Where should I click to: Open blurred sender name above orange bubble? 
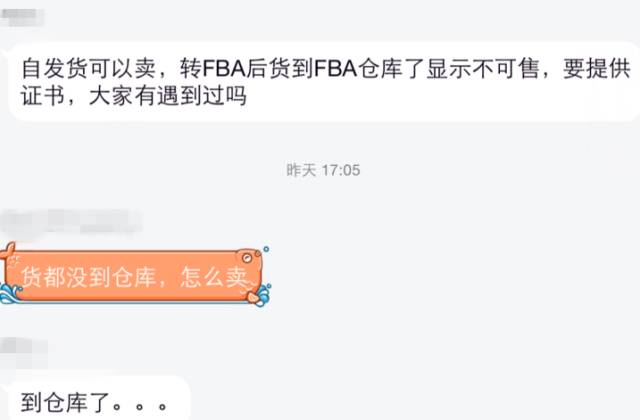click(71, 222)
